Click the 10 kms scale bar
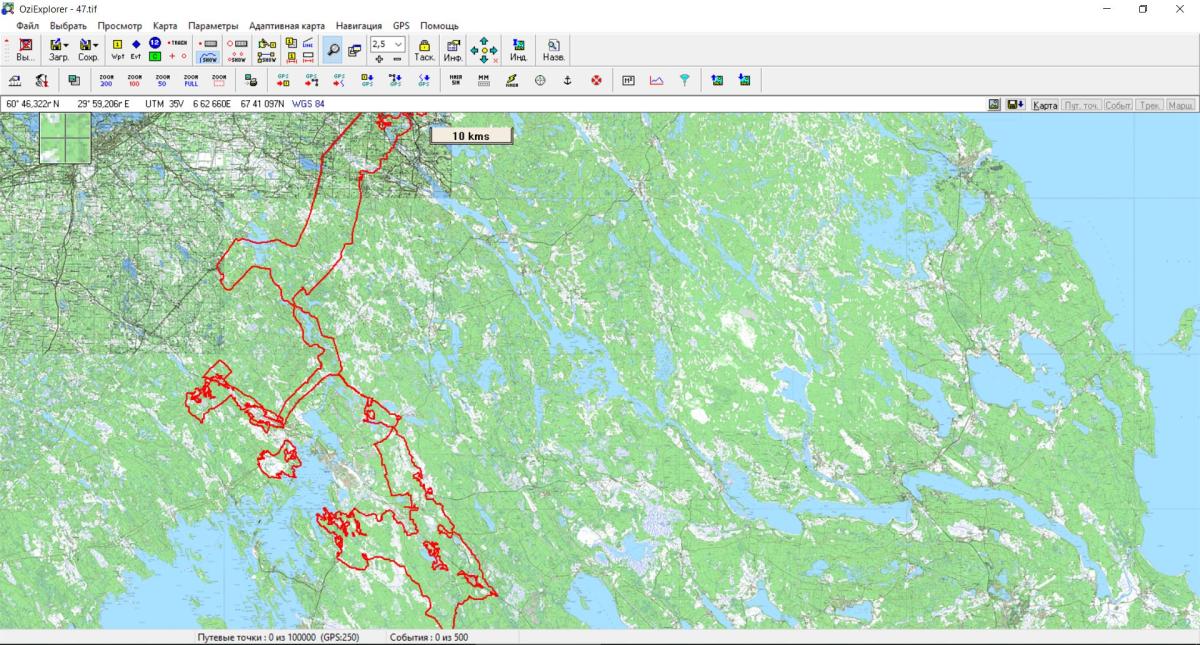The height and width of the screenshot is (645, 1200). [x=471, y=135]
